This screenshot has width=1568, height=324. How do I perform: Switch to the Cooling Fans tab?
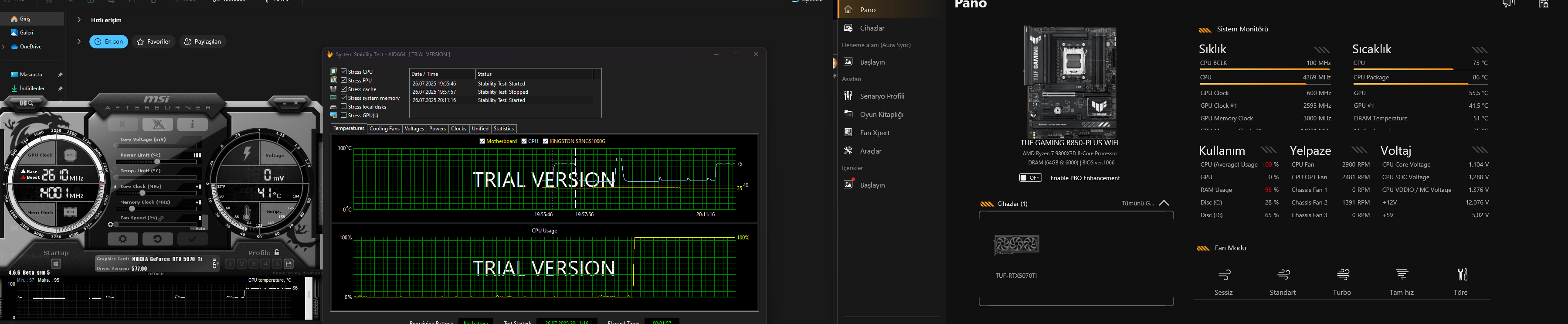pyautogui.click(x=385, y=129)
